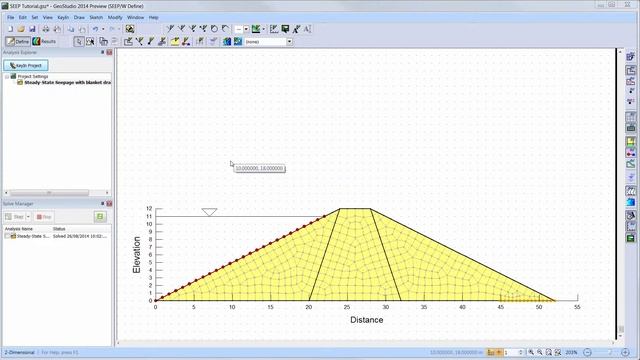Open the line style combo dropdown
640x360 pixels.
[246, 29]
